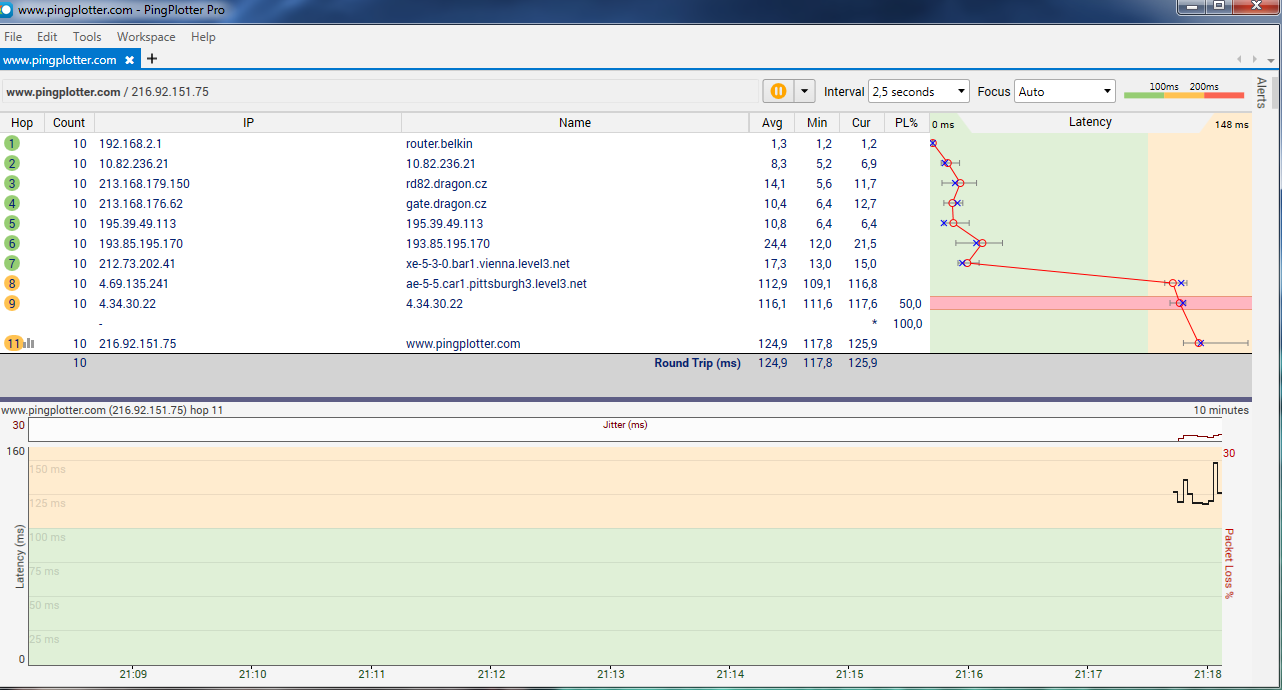
Task: Click hop 1 green circle icon
Action: [x=12, y=143]
